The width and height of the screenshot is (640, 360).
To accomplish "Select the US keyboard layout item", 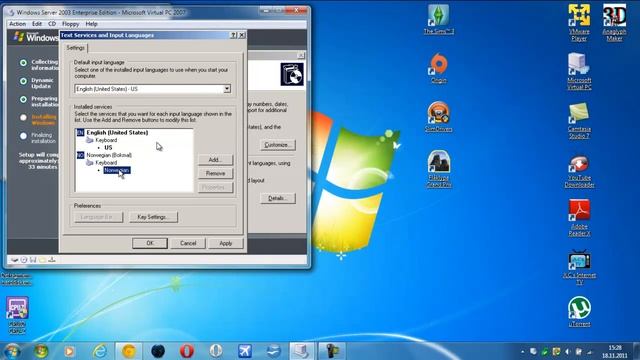I will (108, 147).
